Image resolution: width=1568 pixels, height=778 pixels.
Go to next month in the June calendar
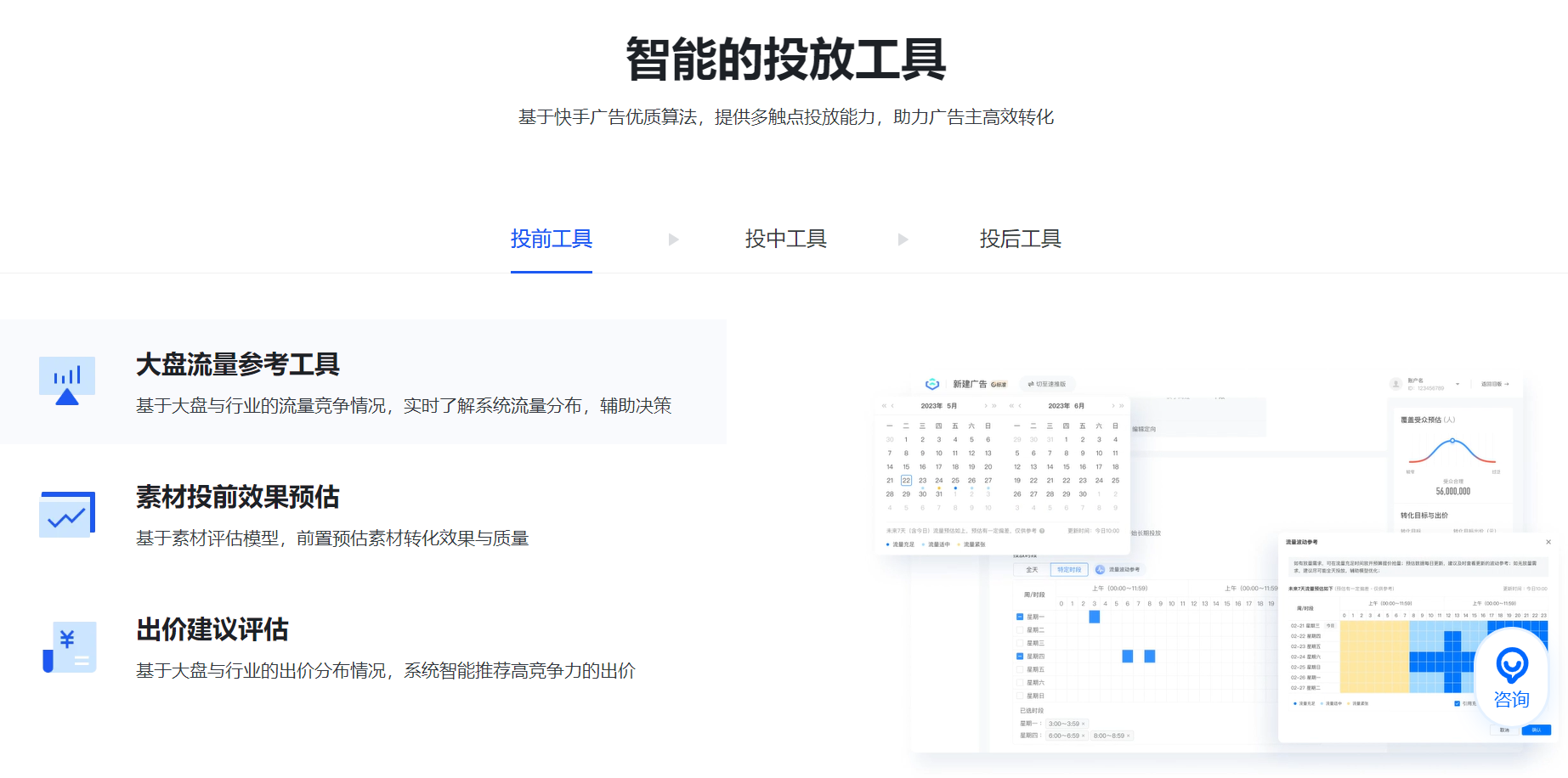coord(1112,405)
